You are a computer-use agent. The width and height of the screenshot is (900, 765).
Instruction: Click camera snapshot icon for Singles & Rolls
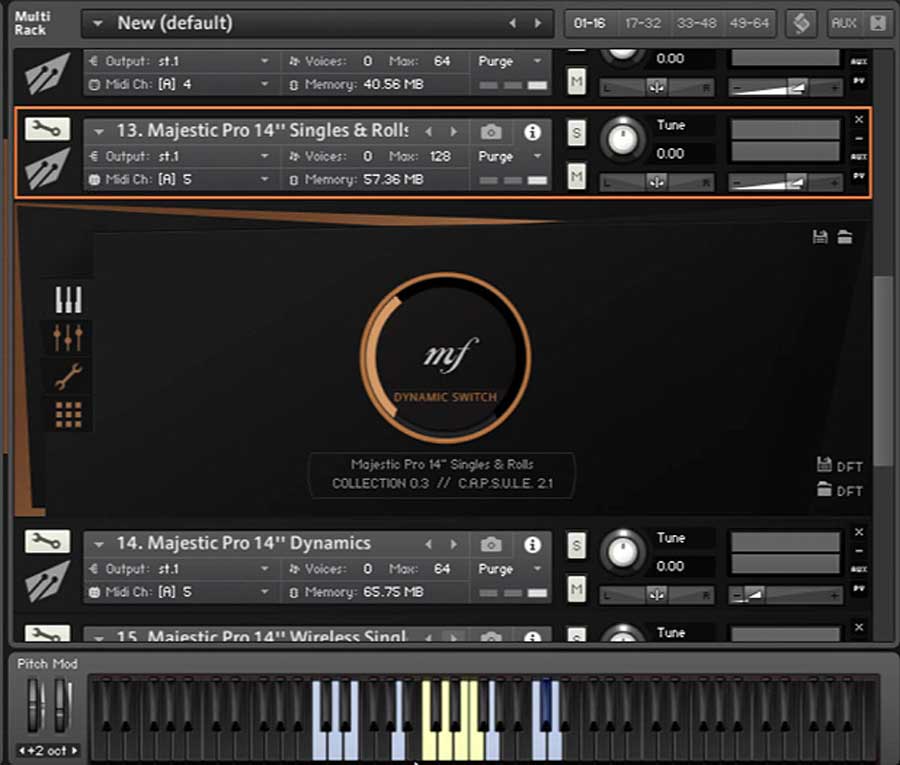click(491, 133)
